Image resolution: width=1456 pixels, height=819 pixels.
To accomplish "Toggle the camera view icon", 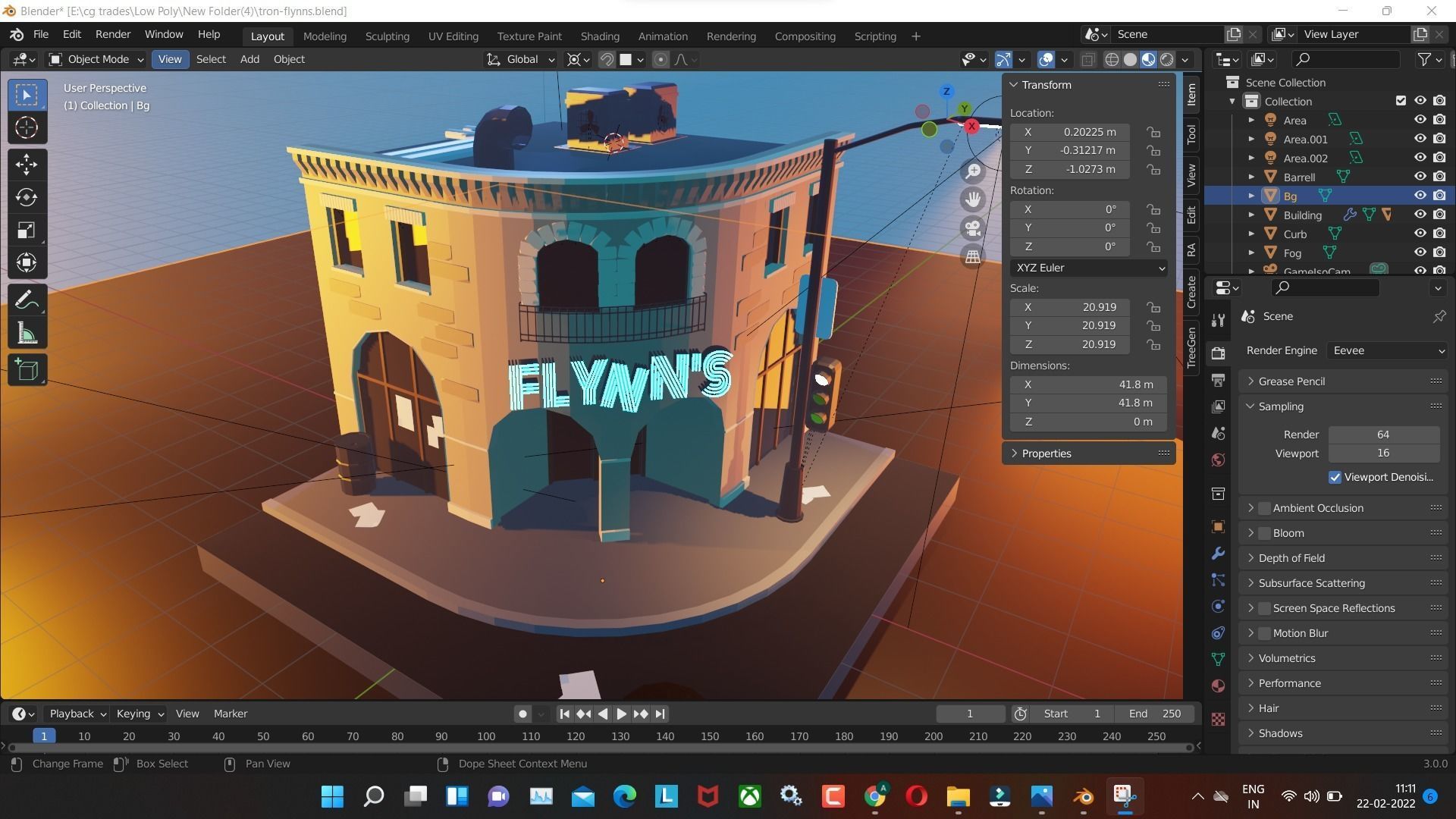I will tap(973, 228).
